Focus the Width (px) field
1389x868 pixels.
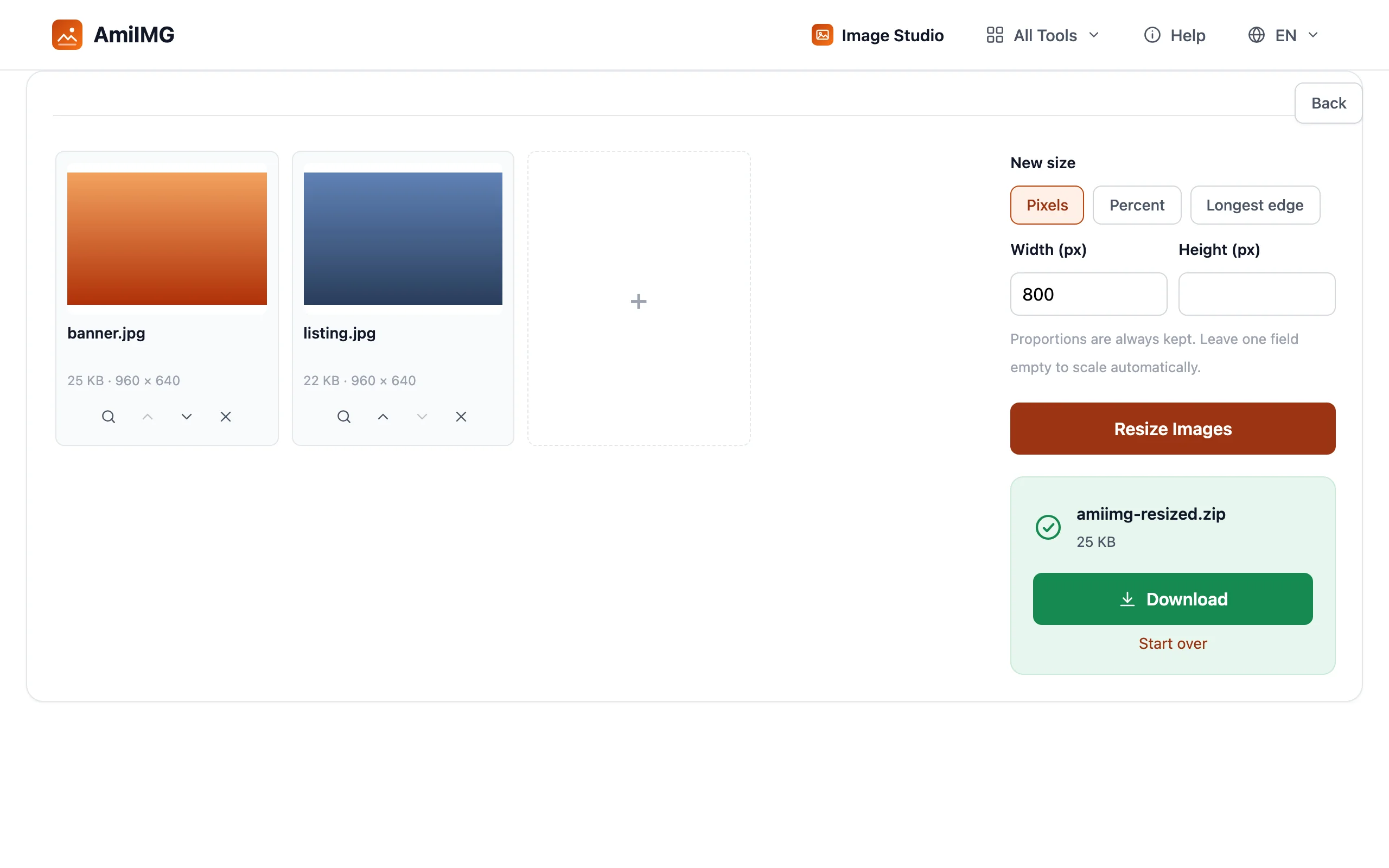click(x=1088, y=294)
